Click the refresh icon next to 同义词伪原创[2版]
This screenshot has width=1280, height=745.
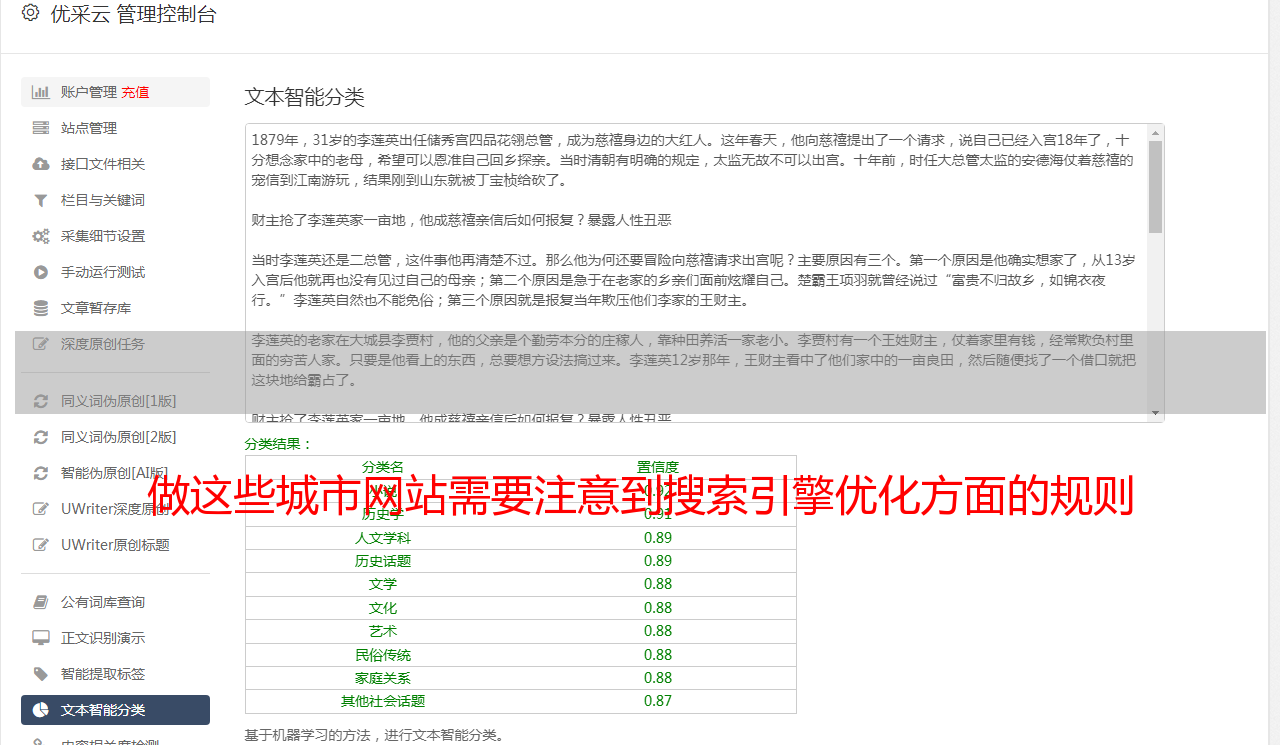point(41,437)
